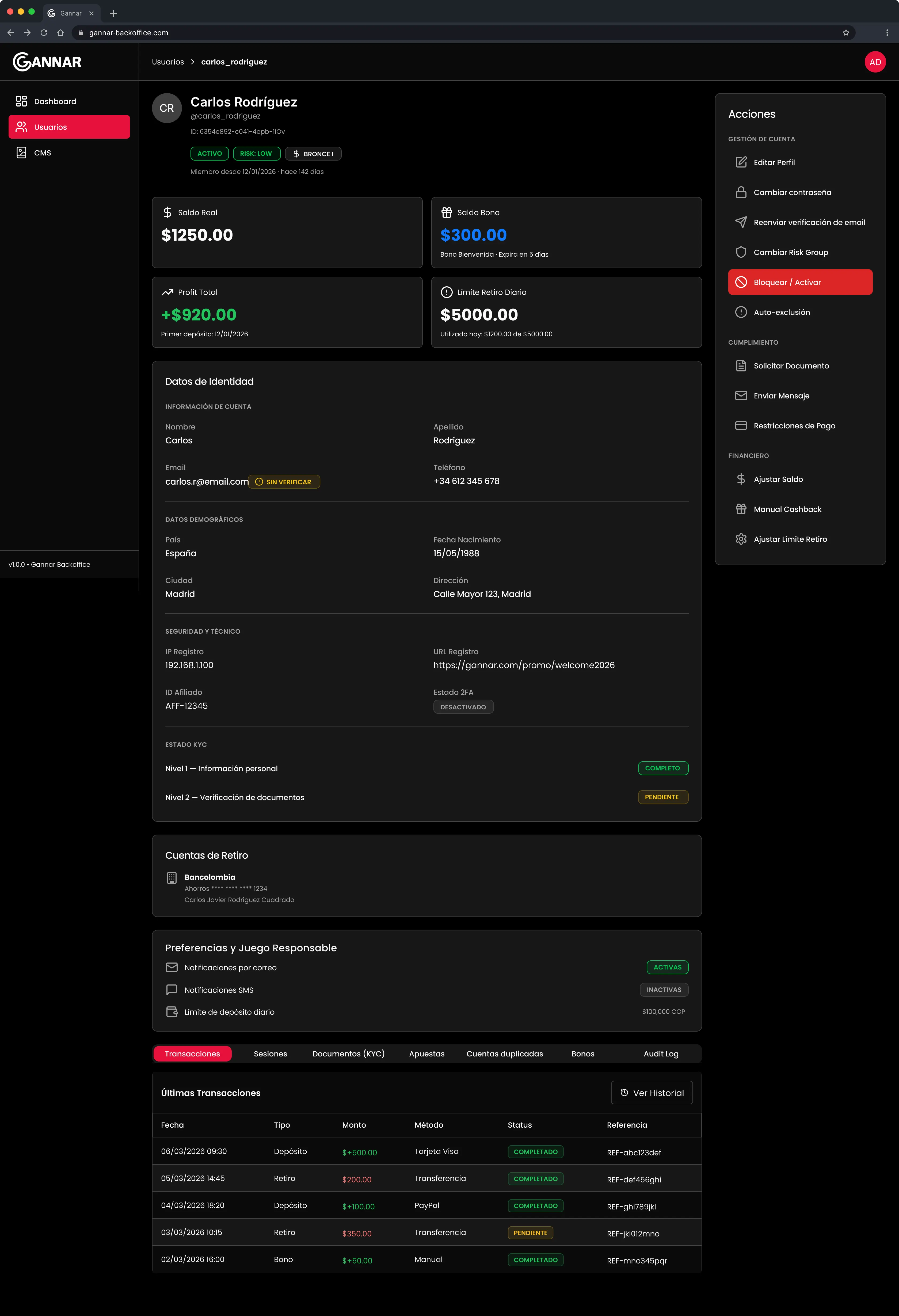Click the SIN VERIFICAR email badge

coord(284,482)
